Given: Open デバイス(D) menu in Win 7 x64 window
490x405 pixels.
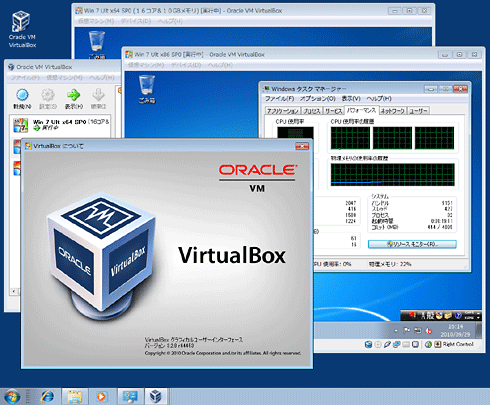Looking at the screenshot, I should [136, 21].
